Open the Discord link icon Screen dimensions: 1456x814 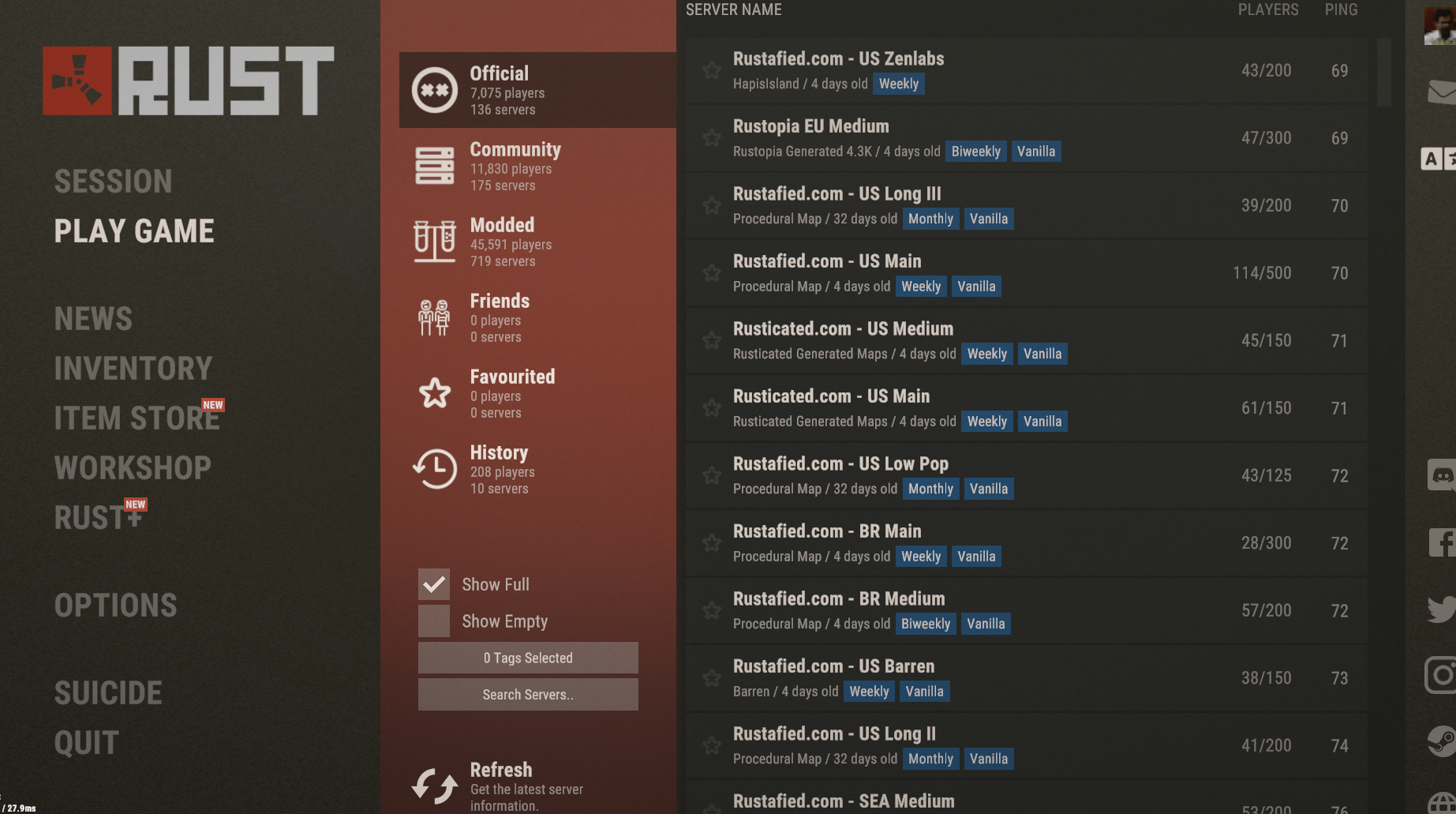click(1441, 475)
